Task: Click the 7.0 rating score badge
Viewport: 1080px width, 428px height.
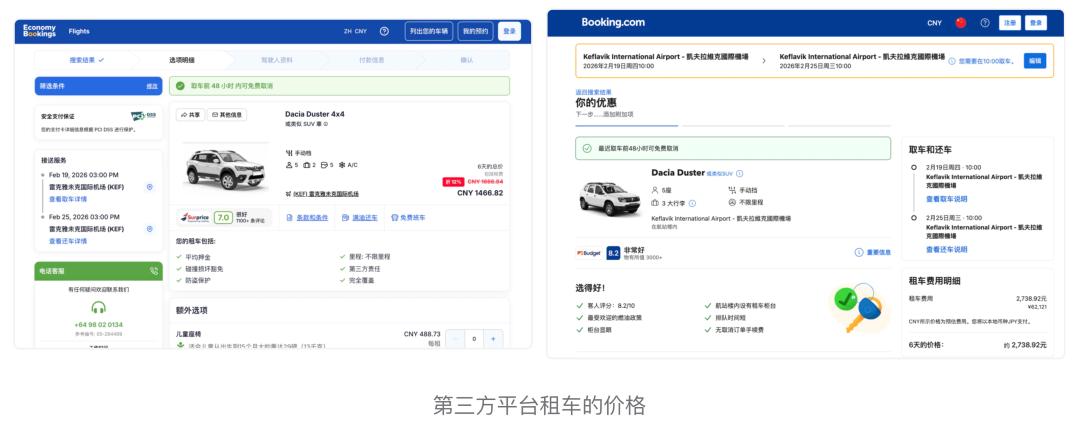Action: tap(223, 217)
